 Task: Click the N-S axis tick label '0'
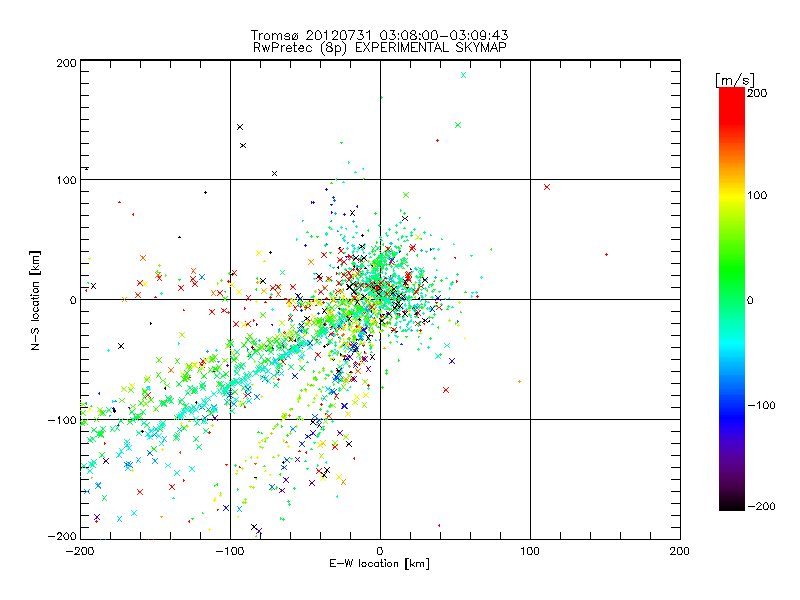73,301
